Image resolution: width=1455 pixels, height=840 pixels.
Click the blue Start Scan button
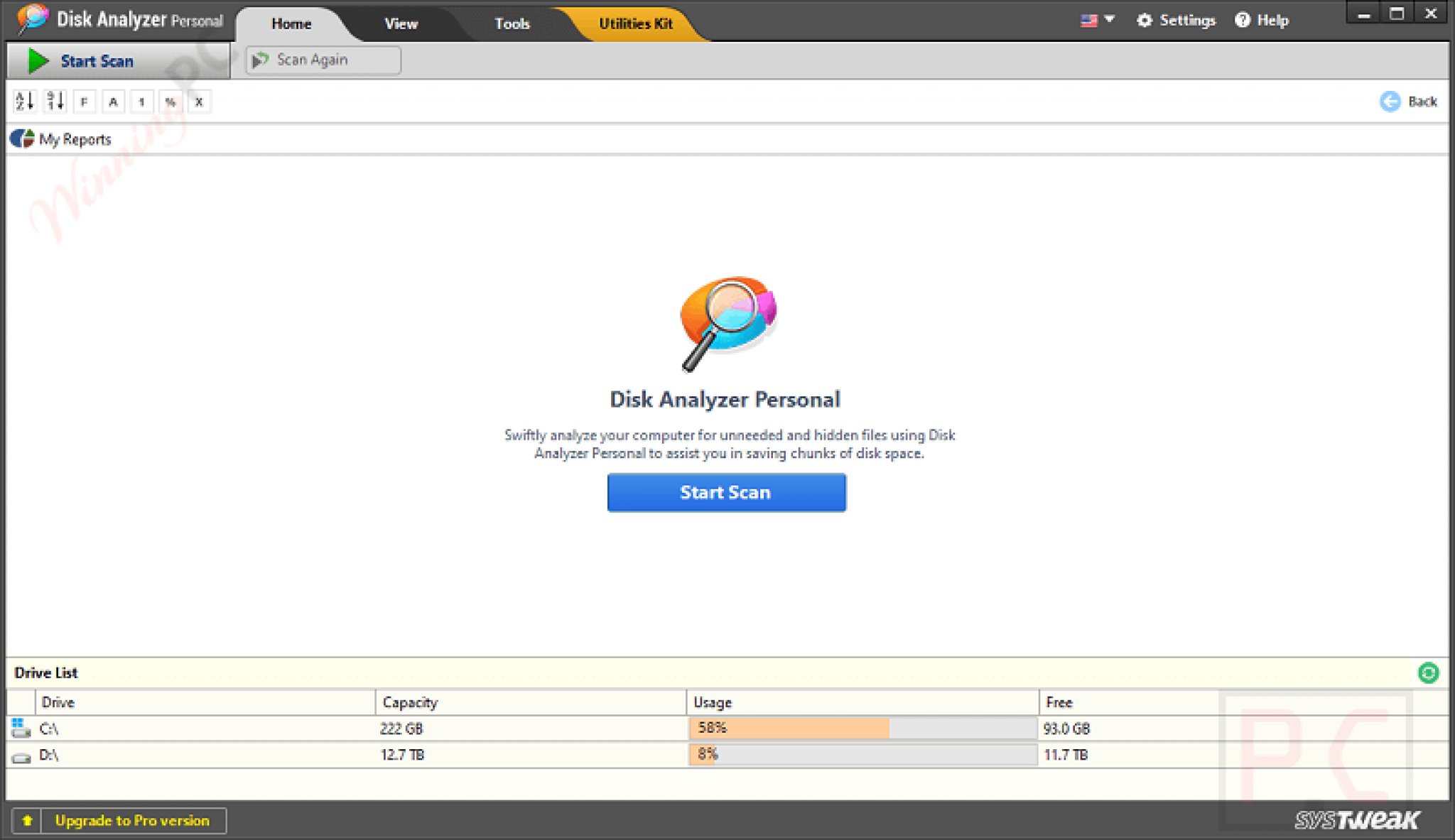726,492
